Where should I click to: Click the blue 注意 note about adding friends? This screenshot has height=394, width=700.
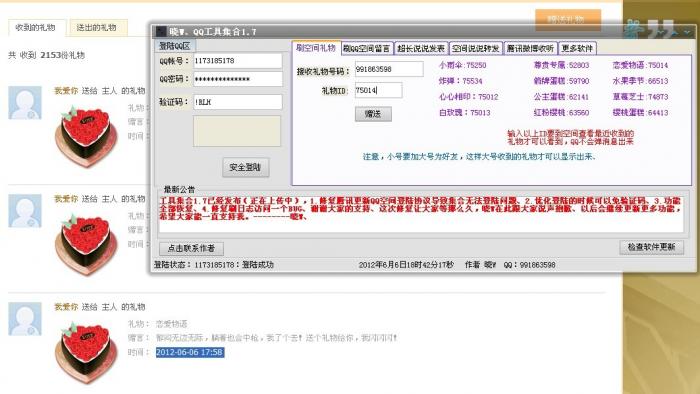point(479,157)
